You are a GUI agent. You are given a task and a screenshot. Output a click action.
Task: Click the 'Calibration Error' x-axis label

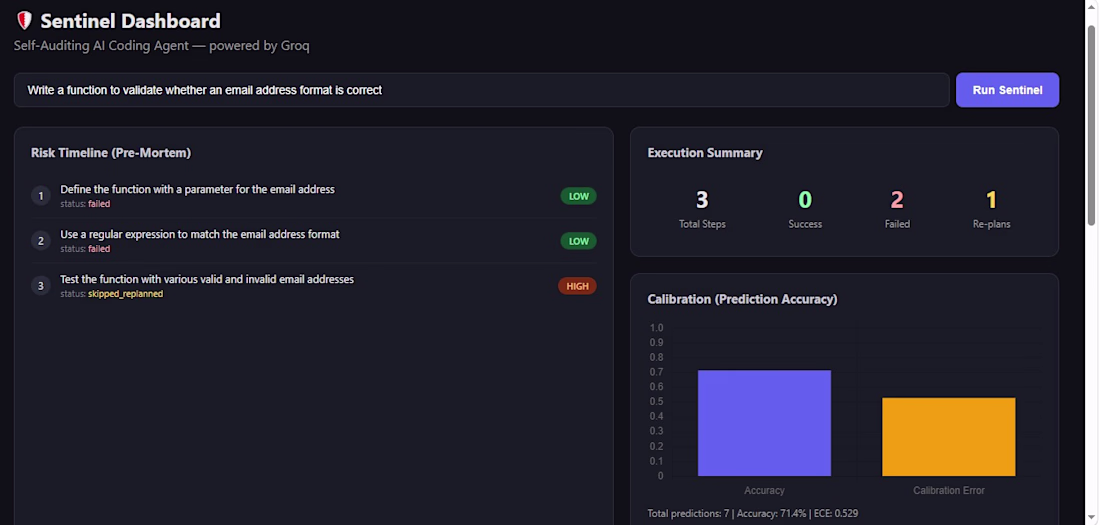948,491
